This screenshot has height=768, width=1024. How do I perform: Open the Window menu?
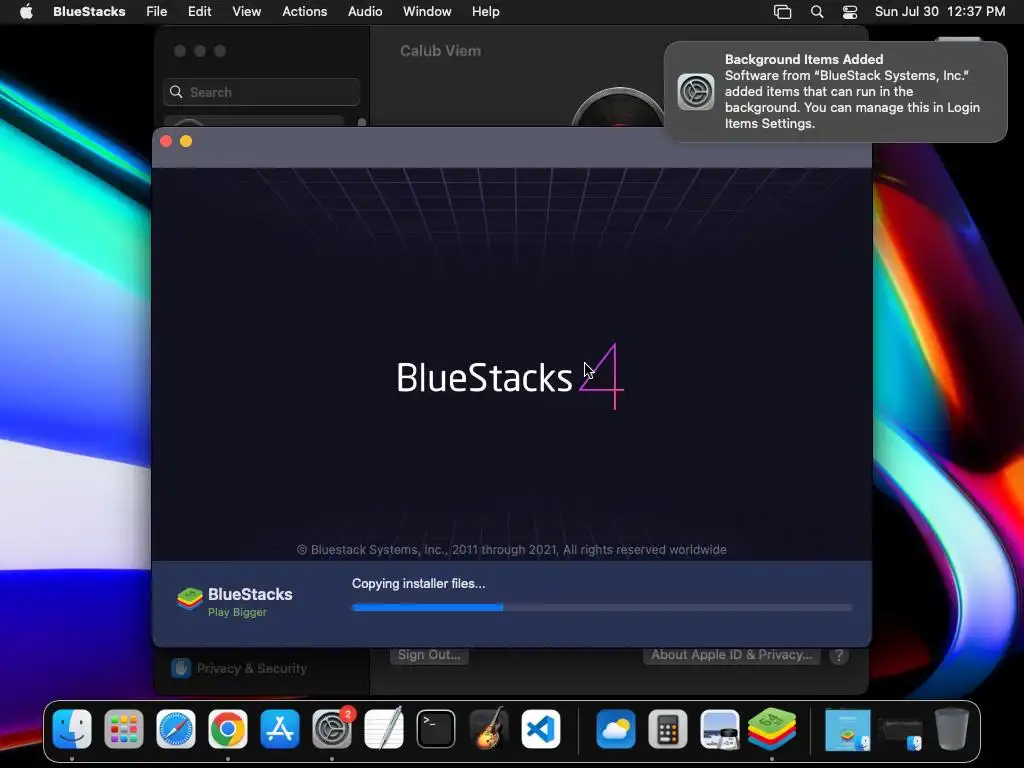click(426, 12)
